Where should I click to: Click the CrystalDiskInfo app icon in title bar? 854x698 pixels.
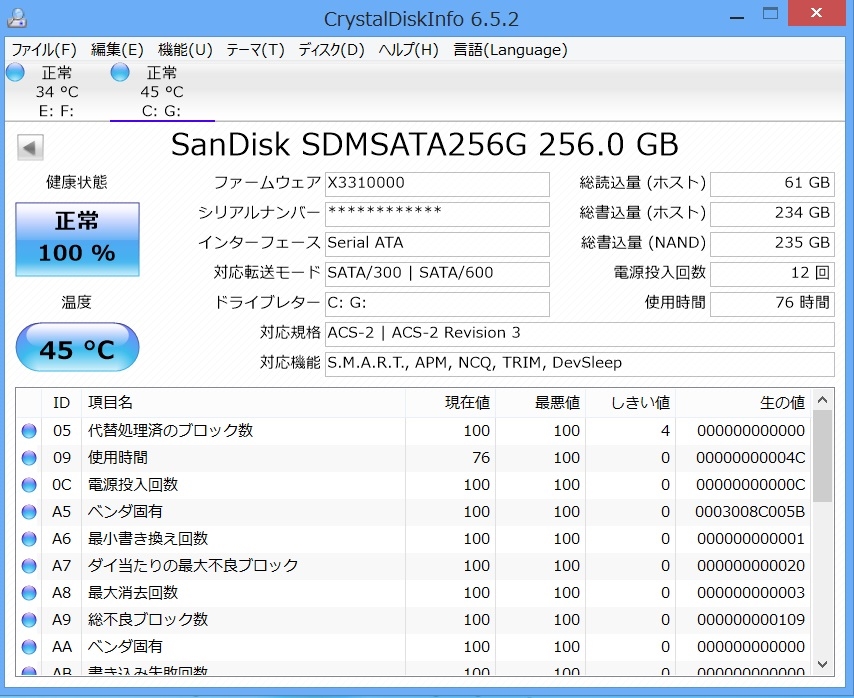click(17, 17)
